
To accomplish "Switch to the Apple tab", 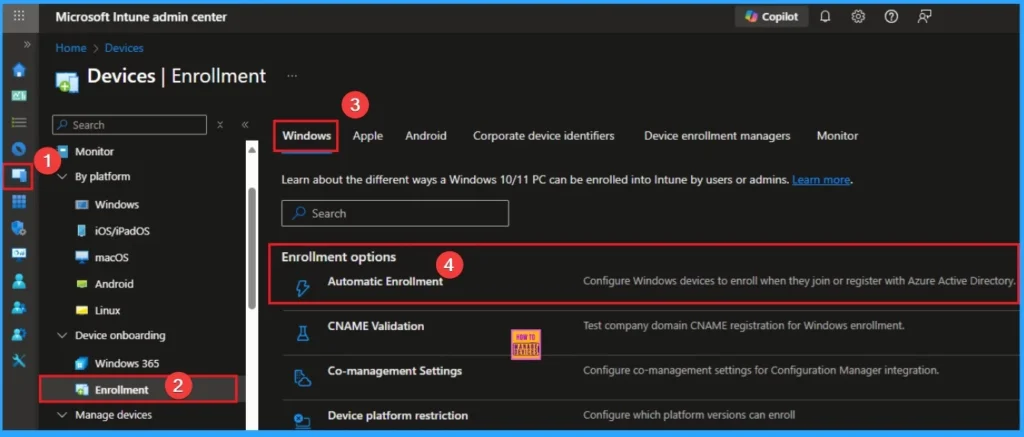I will pyautogui.click(x=368, y=136).
